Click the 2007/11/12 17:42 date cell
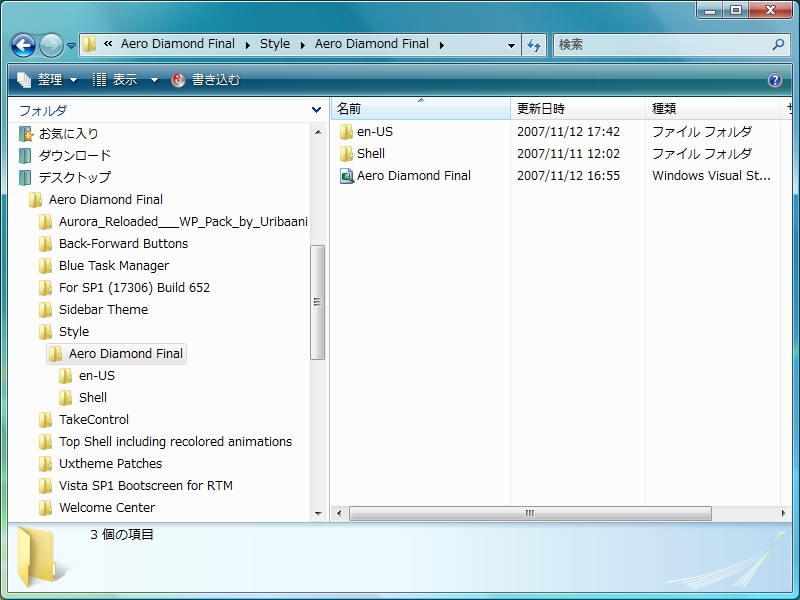The height and width of the screenshot is (600, 800). [x=568, y=132]
